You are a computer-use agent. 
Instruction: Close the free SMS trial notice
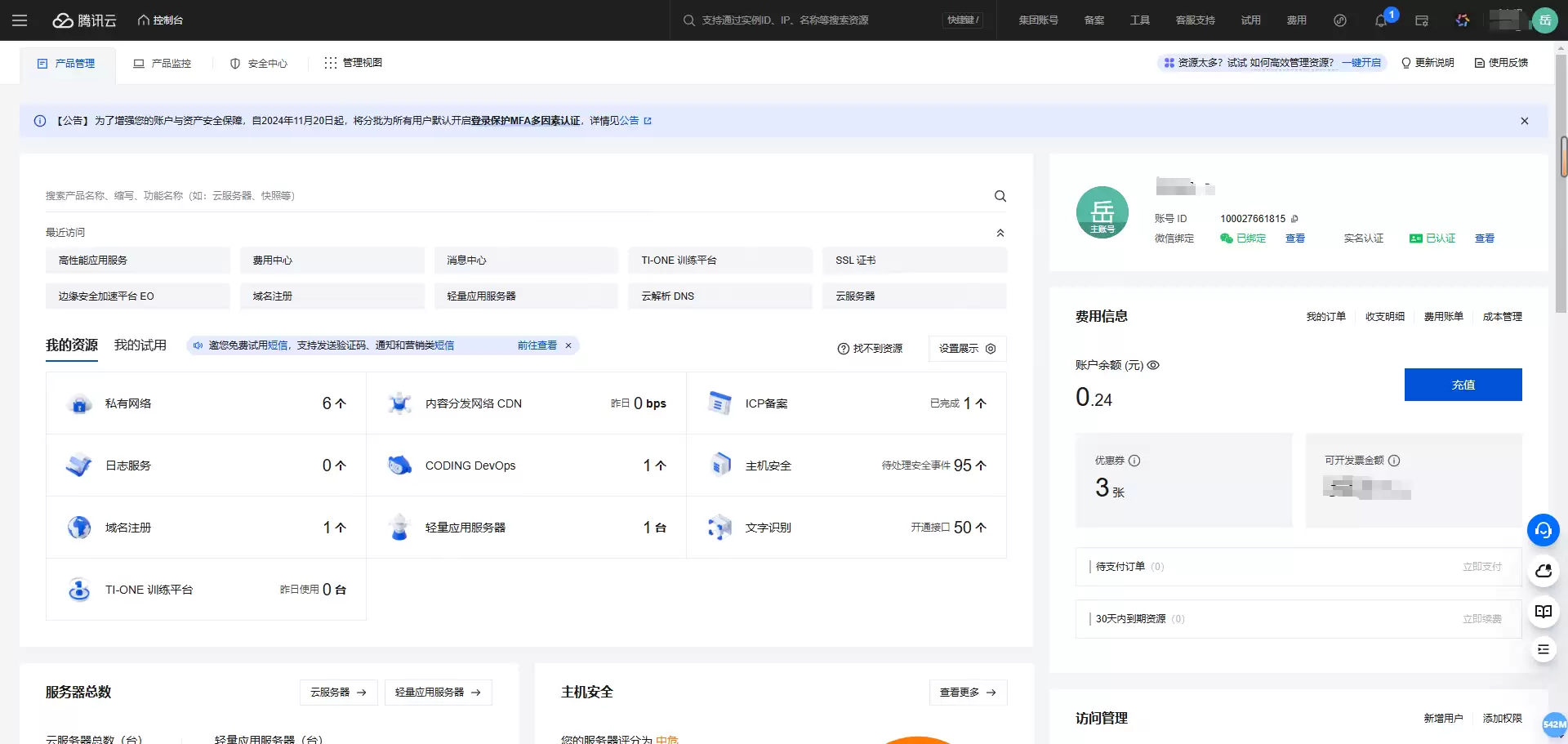click(x=568, y=345)
